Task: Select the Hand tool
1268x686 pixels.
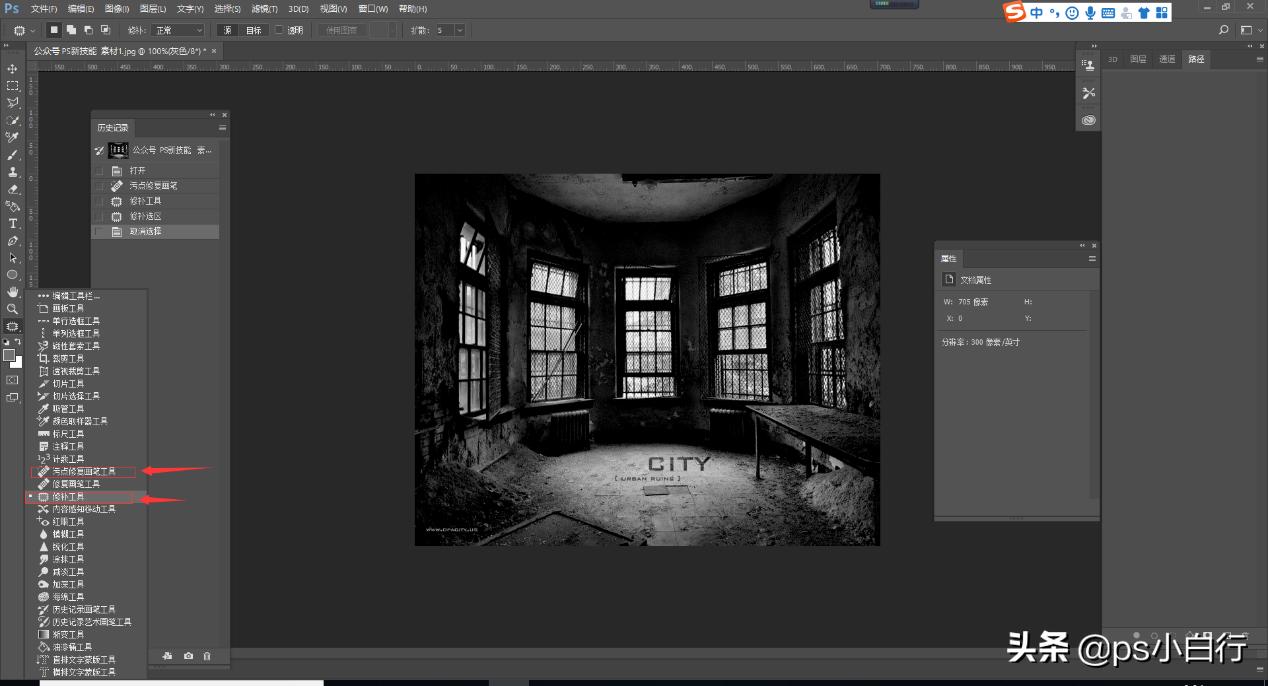Action: click(x=13, y=292)
